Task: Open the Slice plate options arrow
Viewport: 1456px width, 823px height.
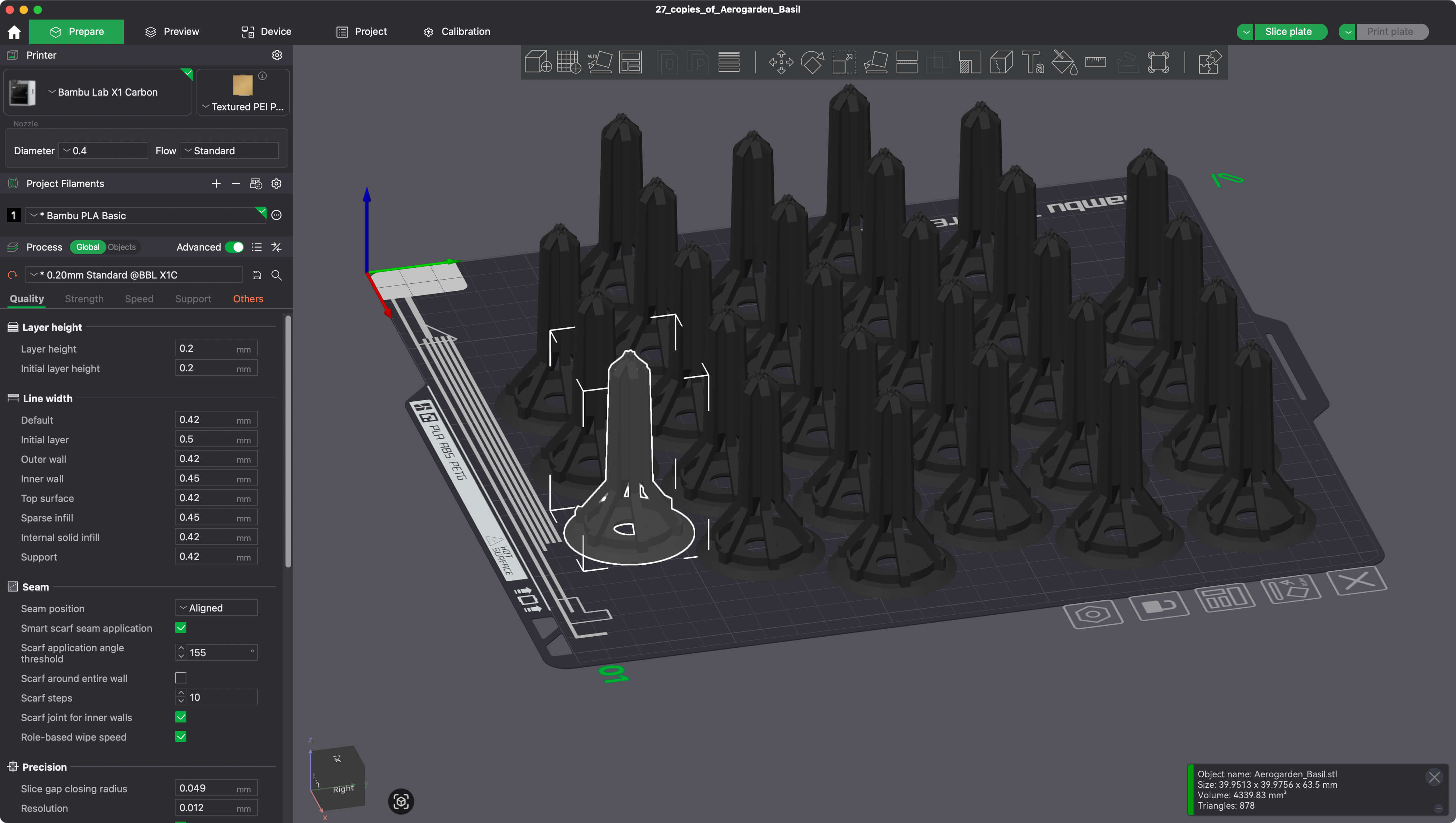Action: pyautogui.click(x=1246, y=32)
